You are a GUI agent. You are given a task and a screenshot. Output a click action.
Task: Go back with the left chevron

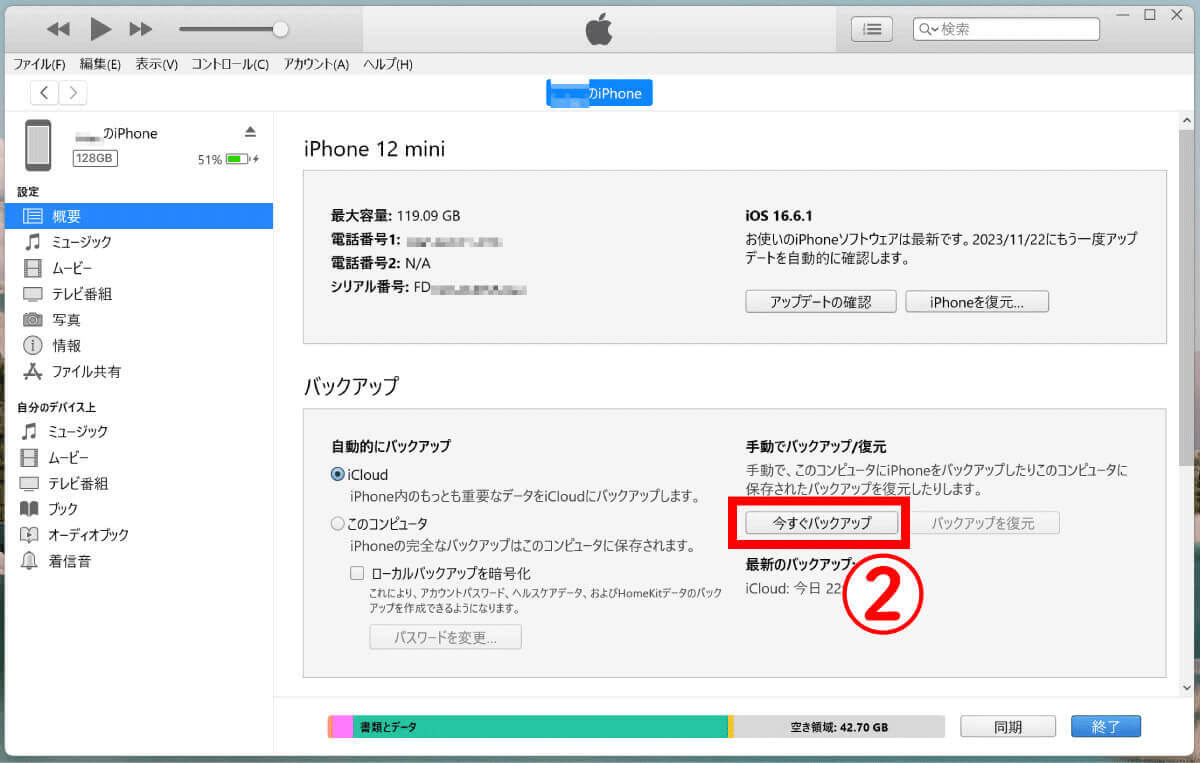point(44,93)
